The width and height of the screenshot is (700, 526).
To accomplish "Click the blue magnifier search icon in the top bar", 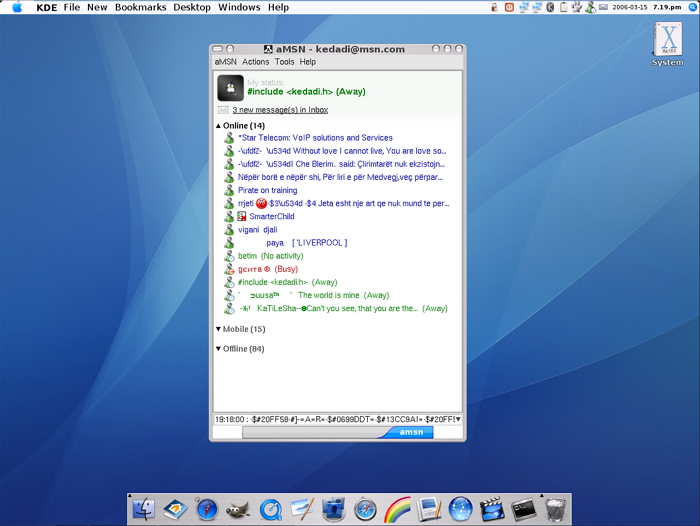I will click(x=693, y=7).
